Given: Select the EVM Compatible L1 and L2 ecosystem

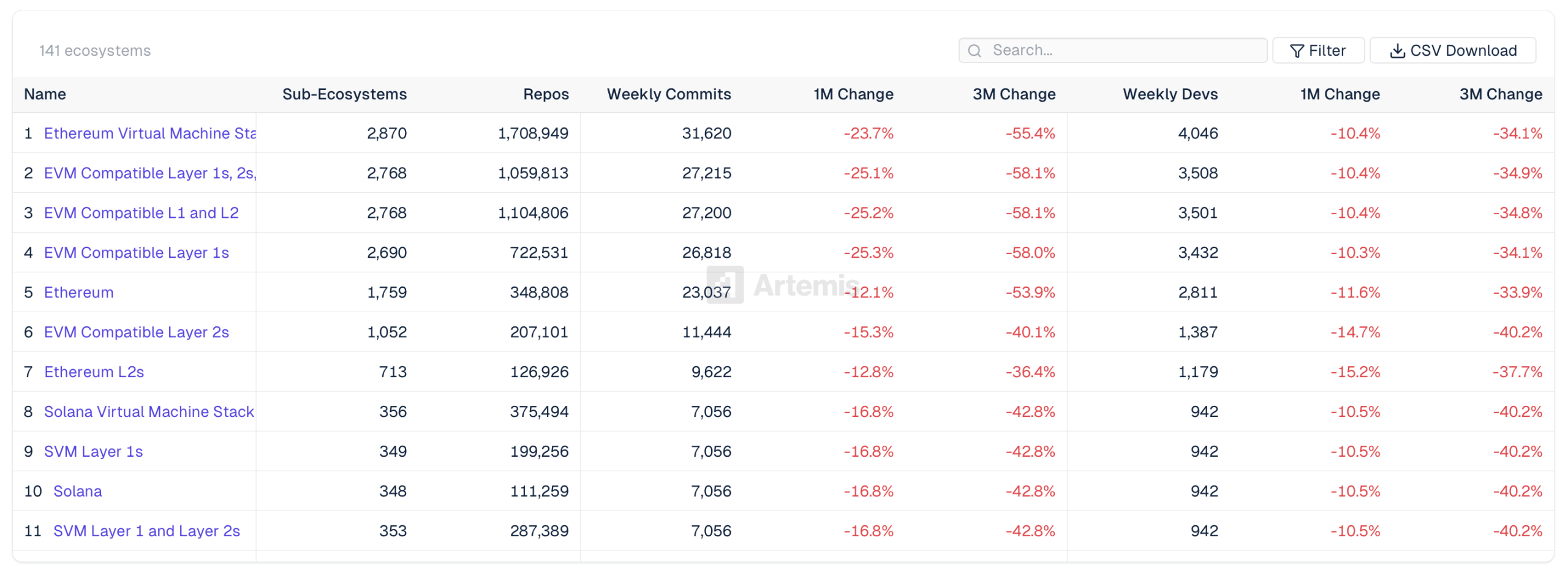Looking at the screenshot, I should click(x=141, y=212).
